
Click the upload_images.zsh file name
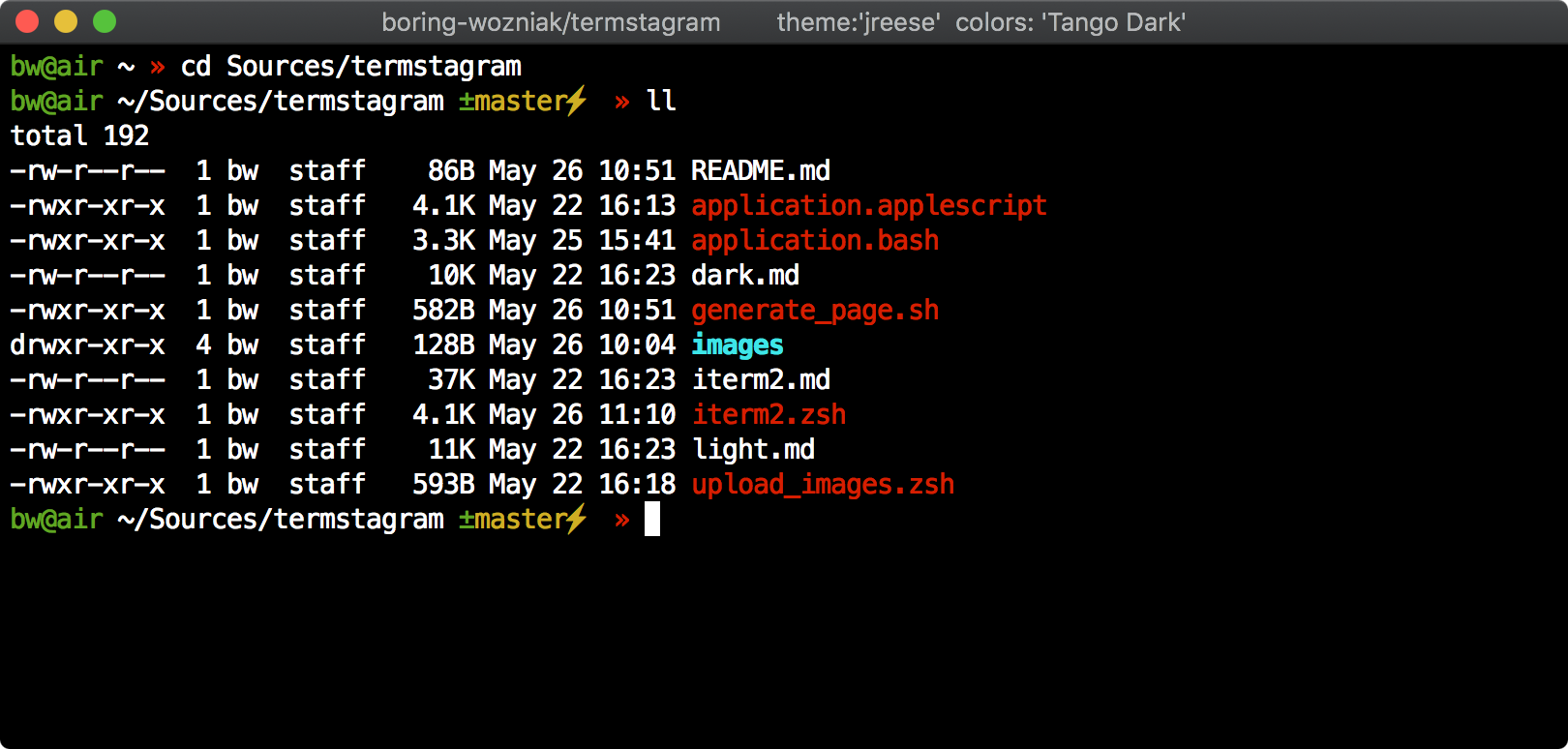click(x=823, y=484)
